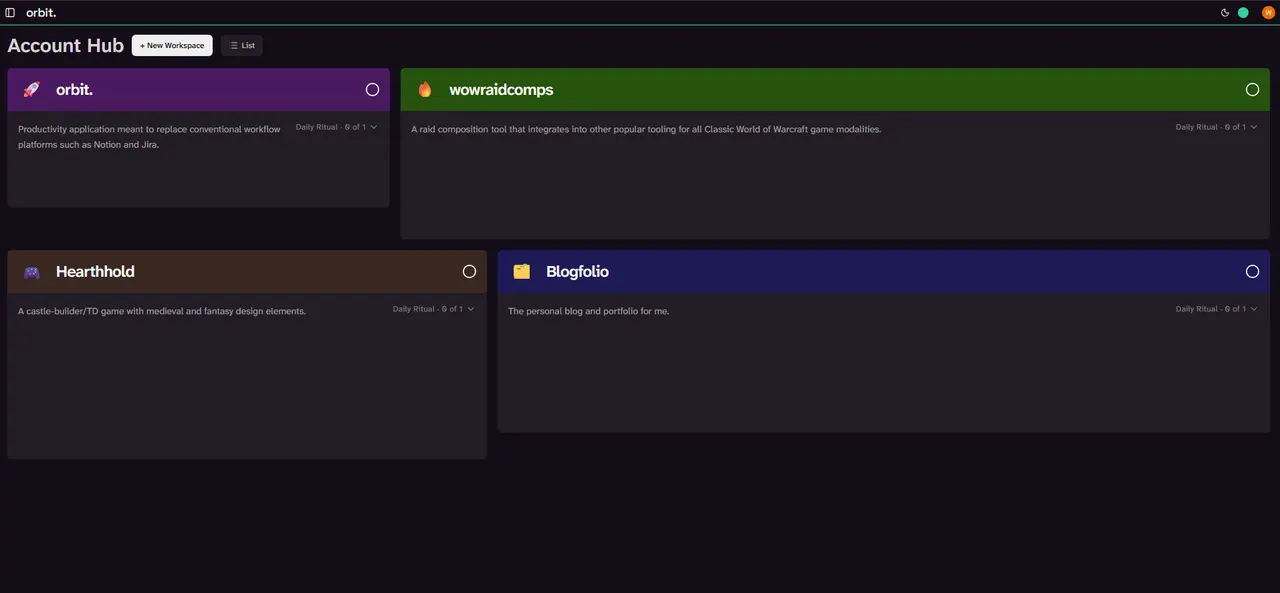1280x593 pixels.
Task: Open the orbit. logo link in header
Action: pyautogui.click(x=41, y=13)
